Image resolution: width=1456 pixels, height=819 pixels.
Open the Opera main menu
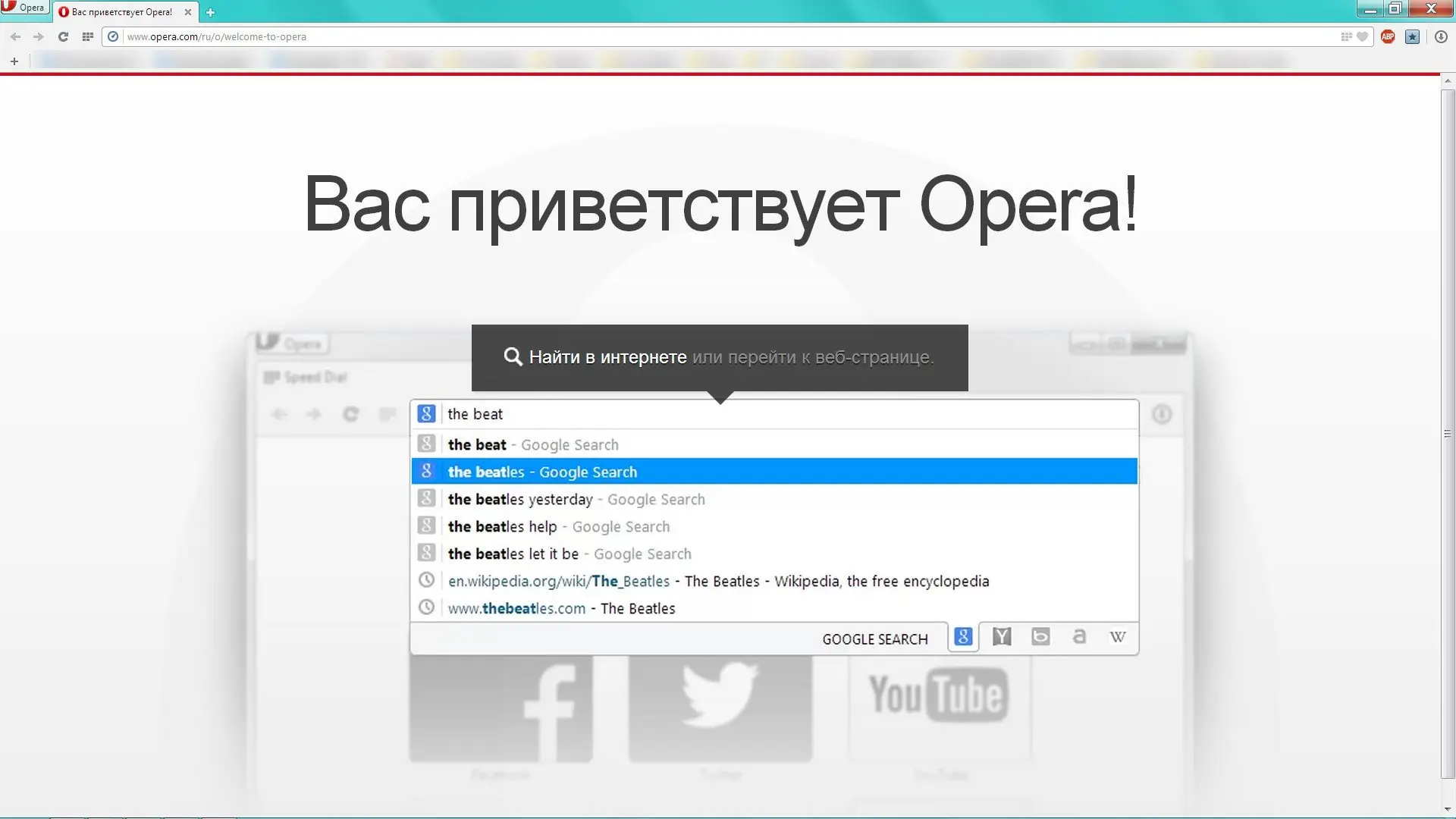pos(24,8)
